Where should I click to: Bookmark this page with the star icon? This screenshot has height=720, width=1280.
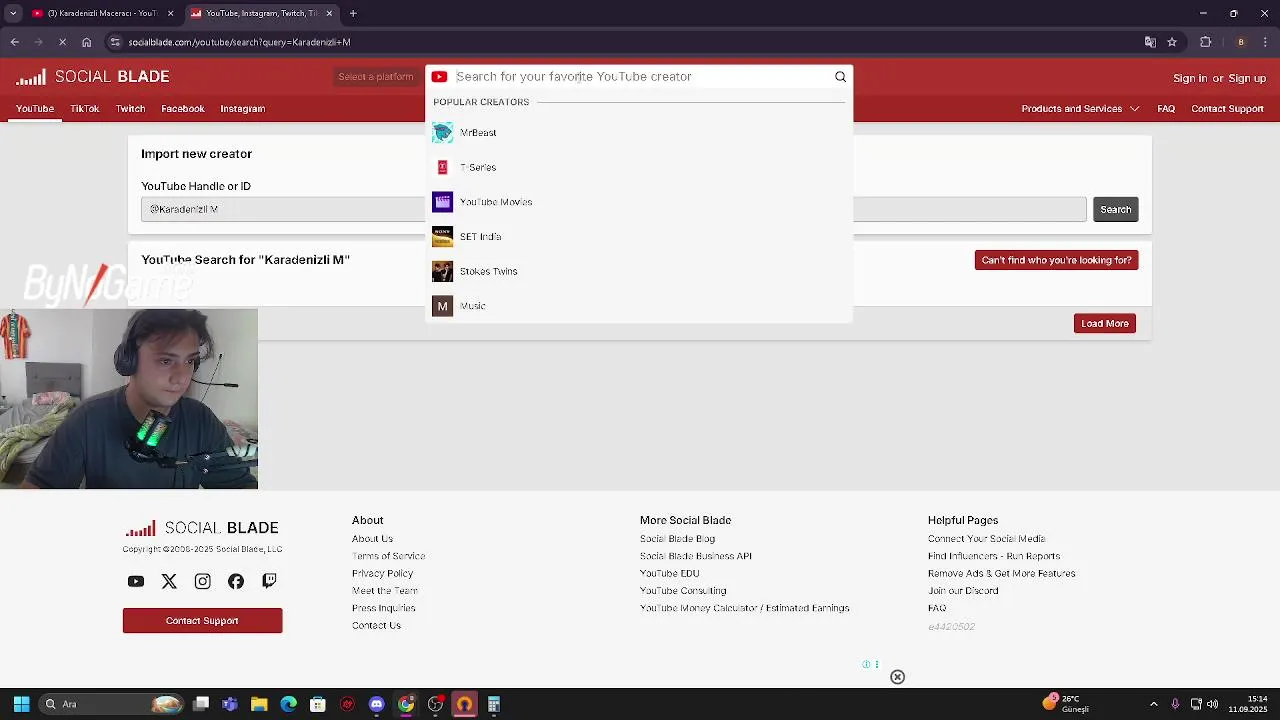(1172, 42)
